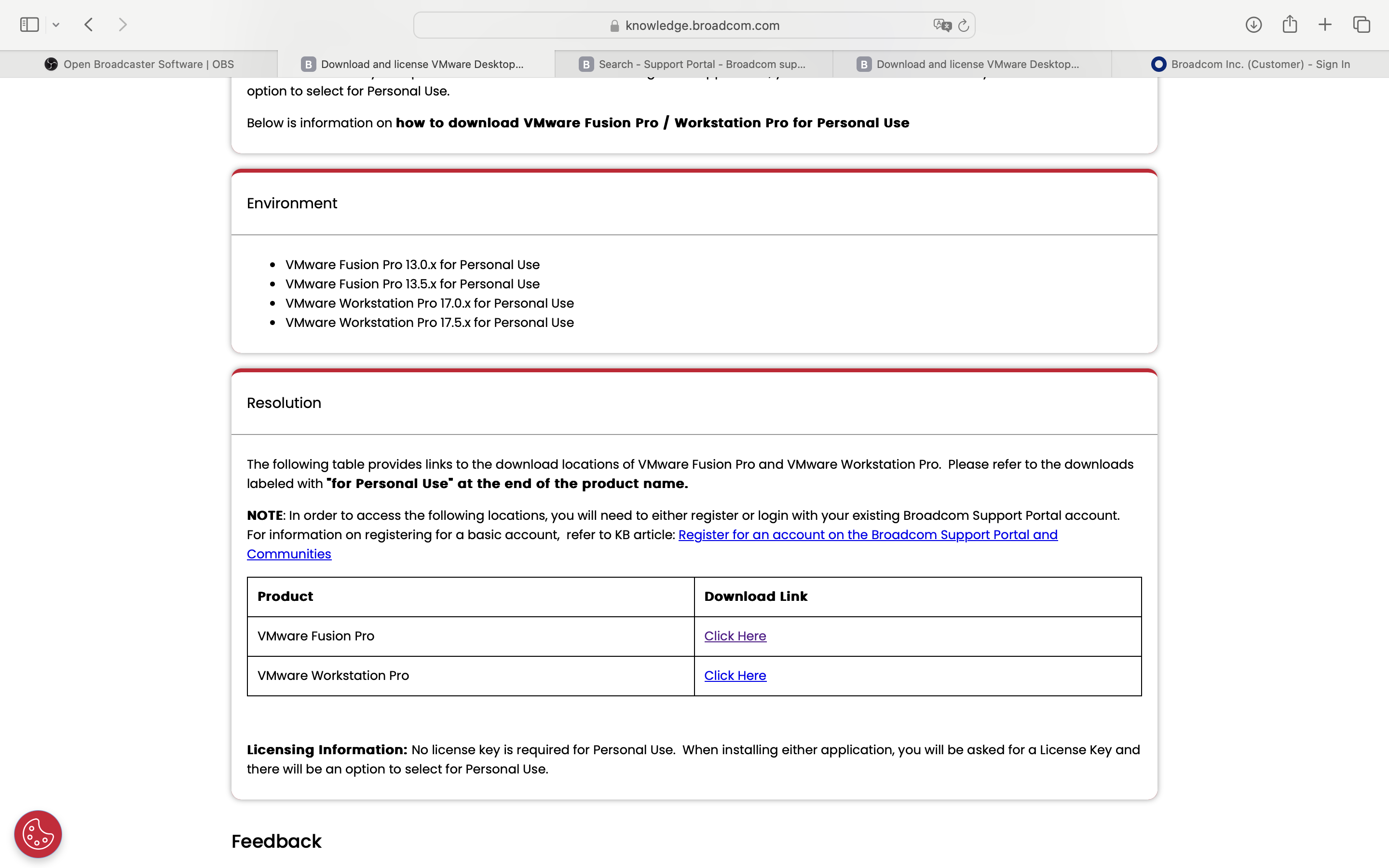Add a new tab with plus icon
Screen dimensions: 1389x868
coord(1325,25)
